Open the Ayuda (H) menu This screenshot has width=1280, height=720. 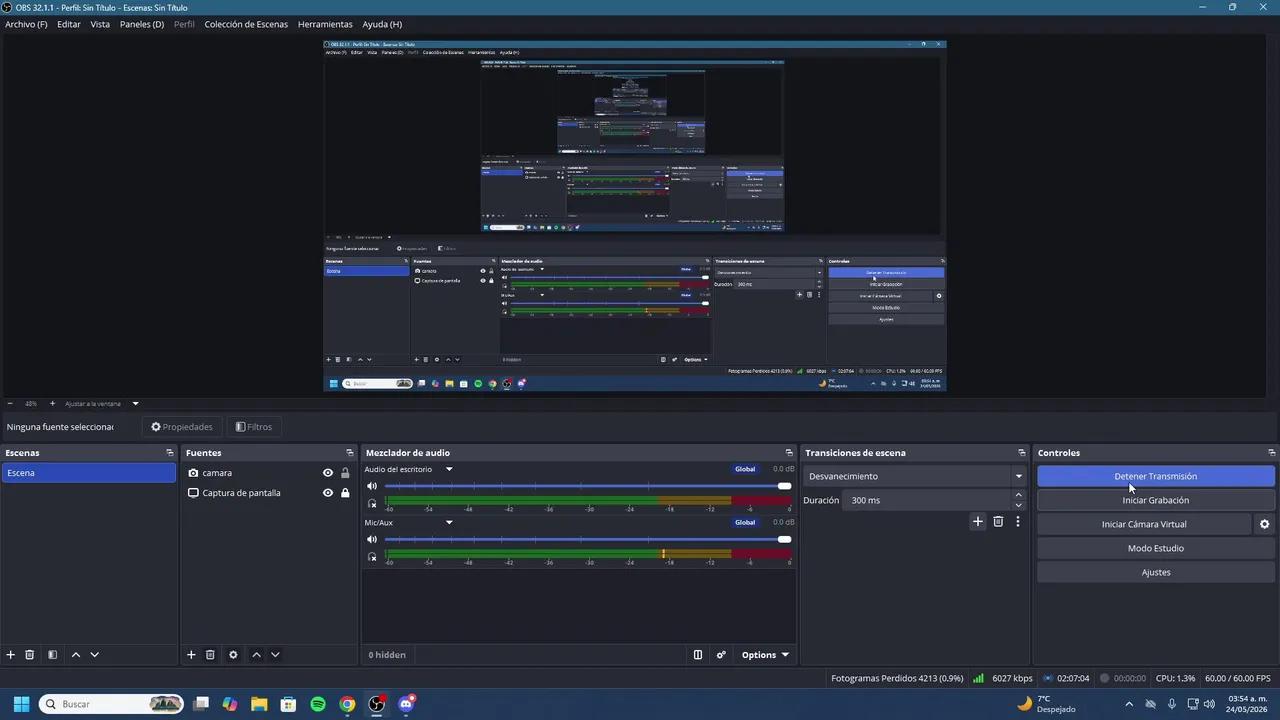(382, 24)
